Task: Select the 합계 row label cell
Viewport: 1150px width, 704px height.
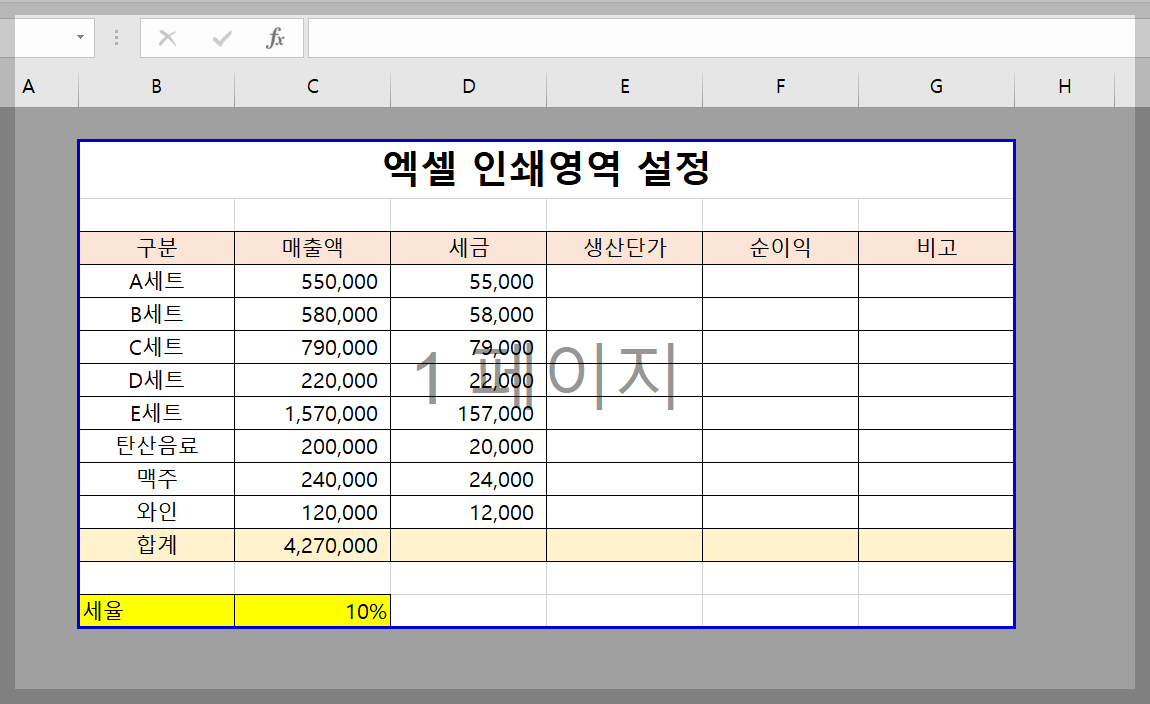Action: (x=155, y=545)
